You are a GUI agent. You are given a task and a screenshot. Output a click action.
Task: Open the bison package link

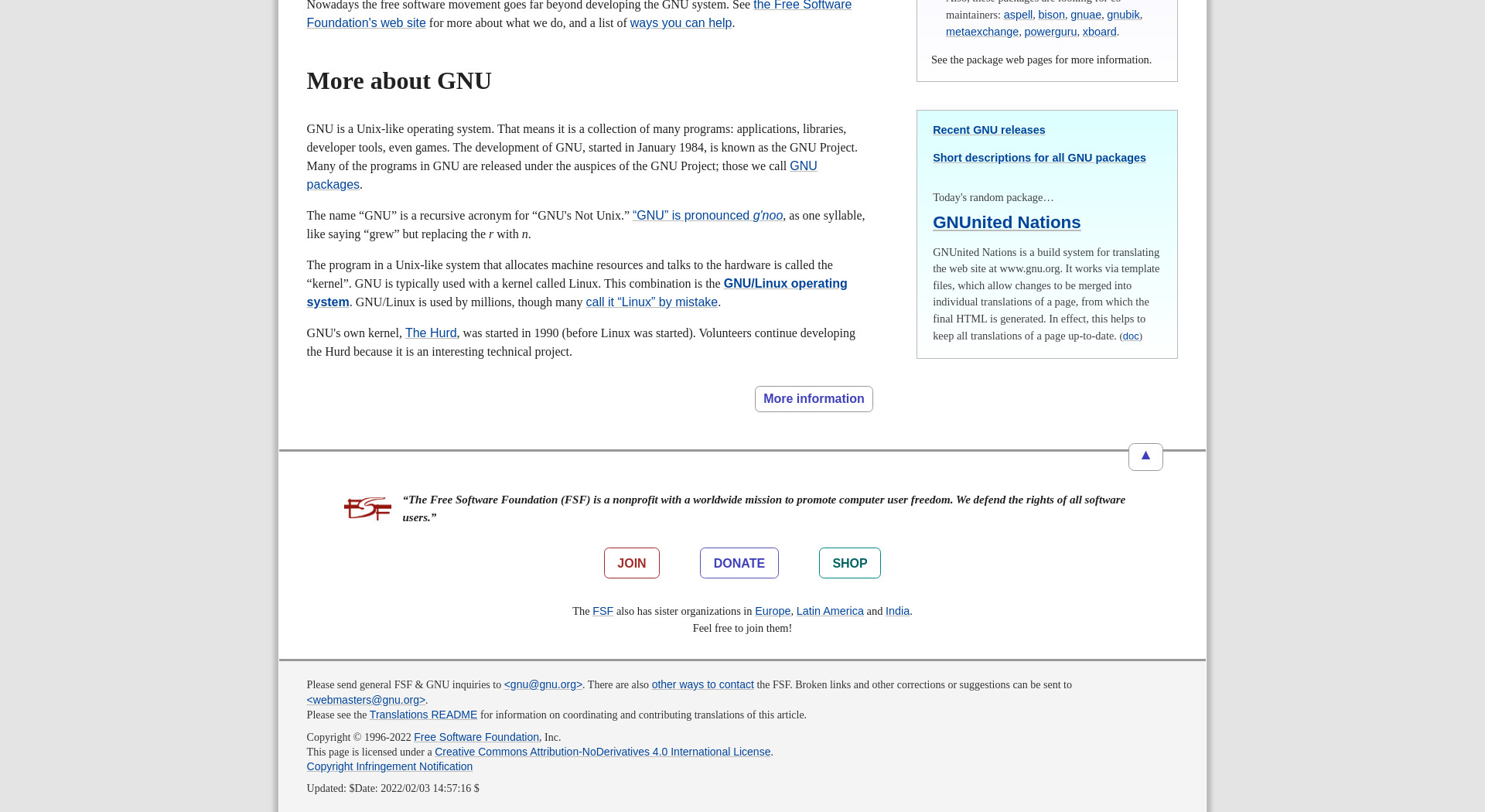[x=1051, y=15]
